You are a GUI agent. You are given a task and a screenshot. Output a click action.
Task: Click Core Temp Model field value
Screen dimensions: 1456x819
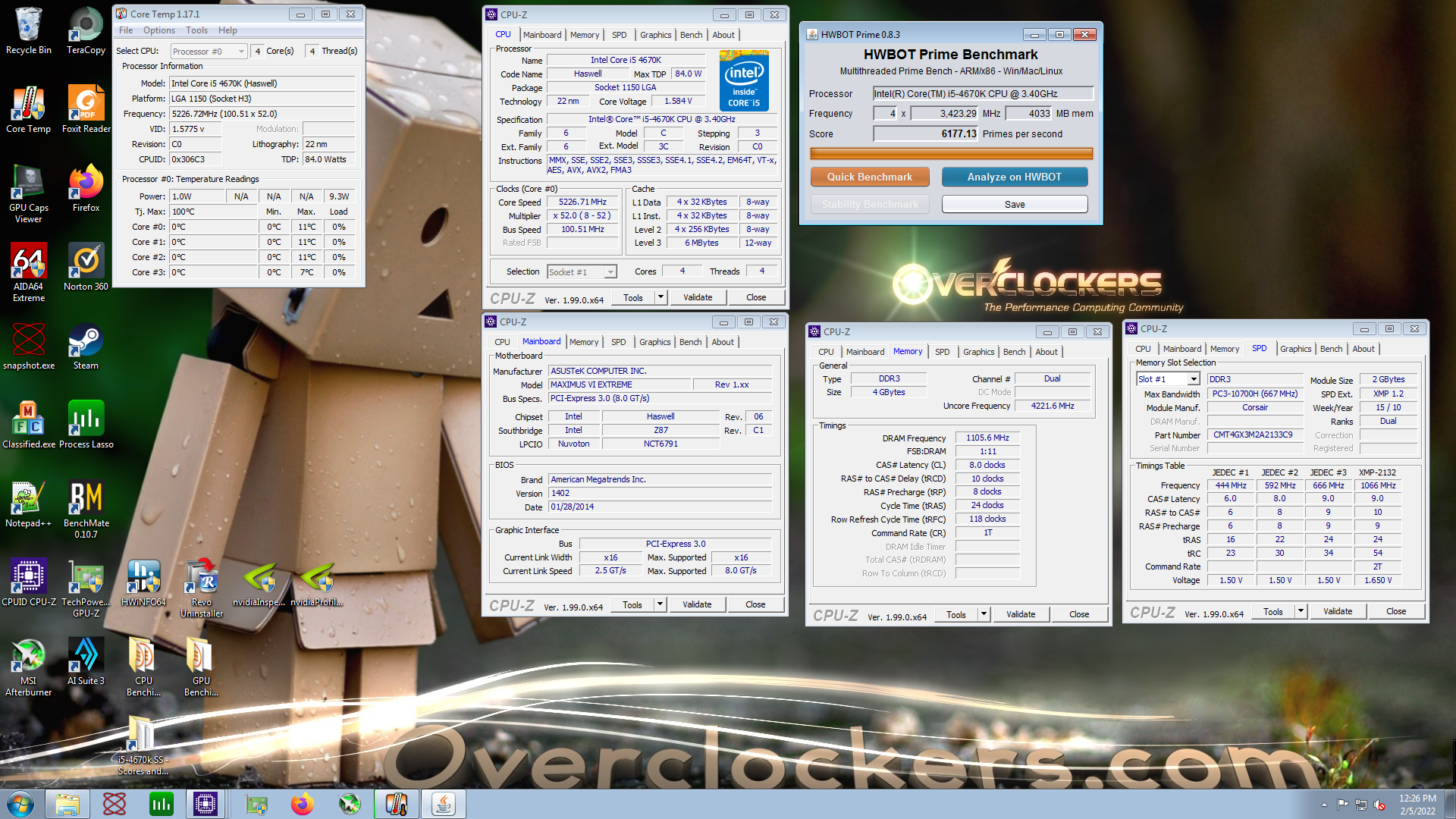262,83
